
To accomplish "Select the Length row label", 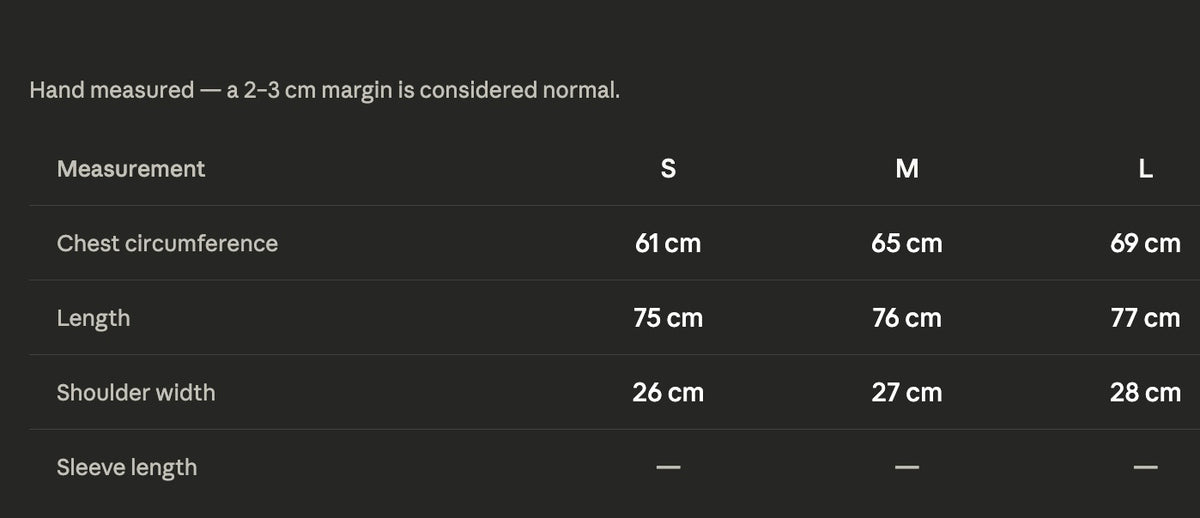I will tap(93, 318).
